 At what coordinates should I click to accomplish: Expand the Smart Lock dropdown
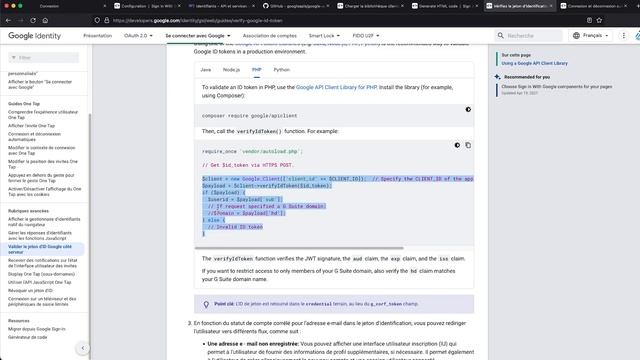(x=324, y=36)
